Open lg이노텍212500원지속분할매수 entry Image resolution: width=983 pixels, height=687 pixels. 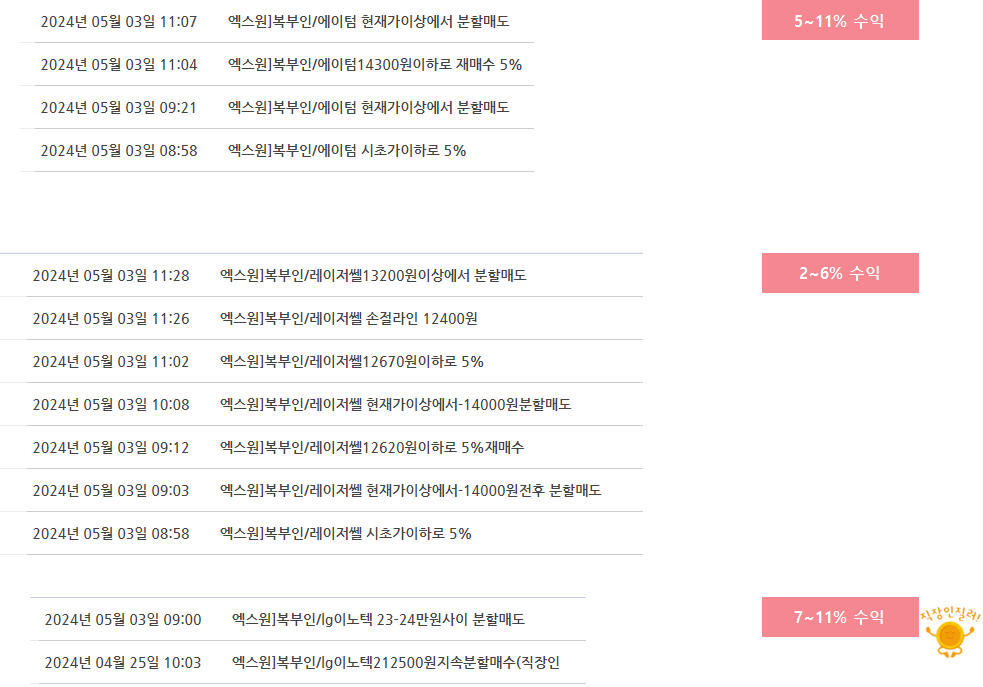coord(395,662)
